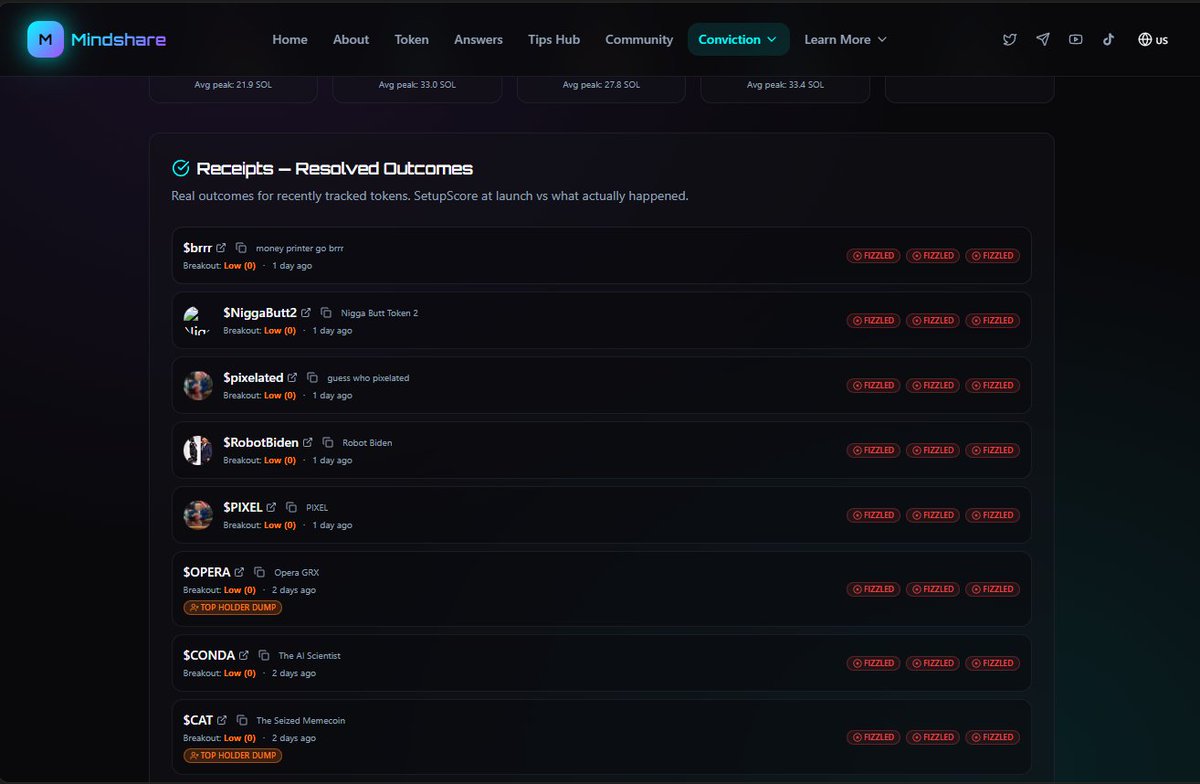Image resolution: width=1200 pixels, height=784 pixels.
Task: Copy the $NiggaButt2 token address
Action: pyautogui.click(x=326, y=312)
